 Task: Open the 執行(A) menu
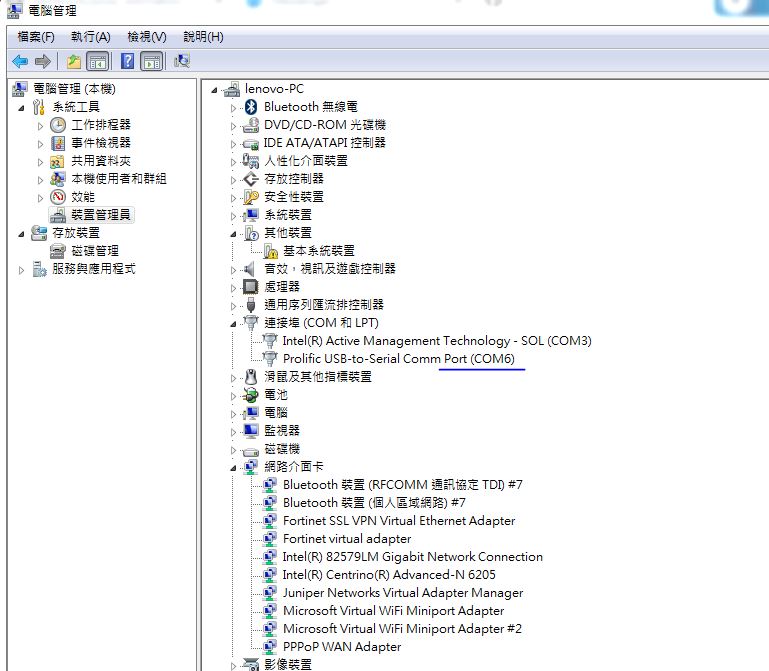point(91,37)
